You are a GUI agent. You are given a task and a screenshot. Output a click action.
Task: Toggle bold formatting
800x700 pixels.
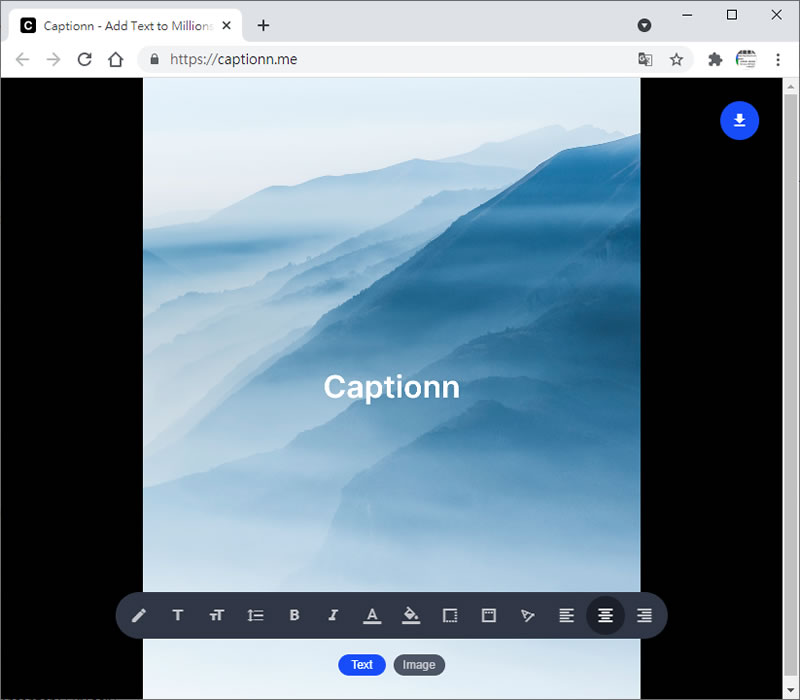coord(294,615)
